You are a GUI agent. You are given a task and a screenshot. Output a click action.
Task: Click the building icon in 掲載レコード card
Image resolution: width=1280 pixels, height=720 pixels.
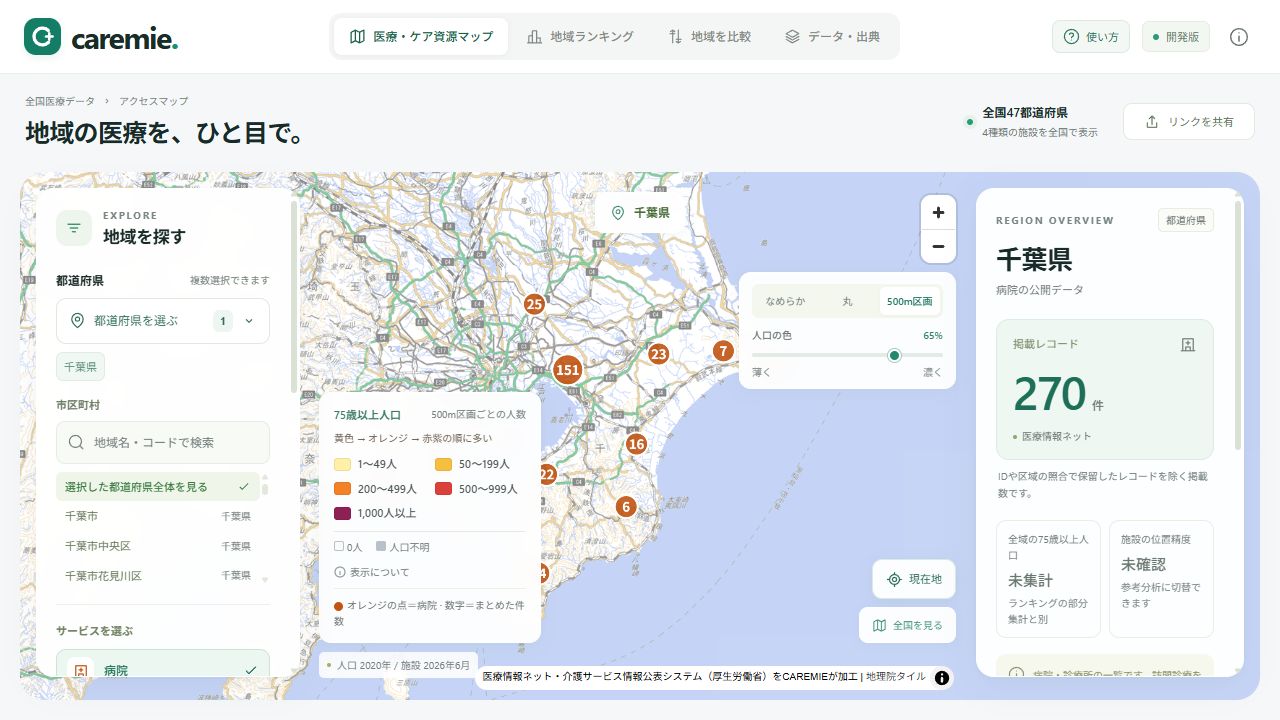(1188, 344)
